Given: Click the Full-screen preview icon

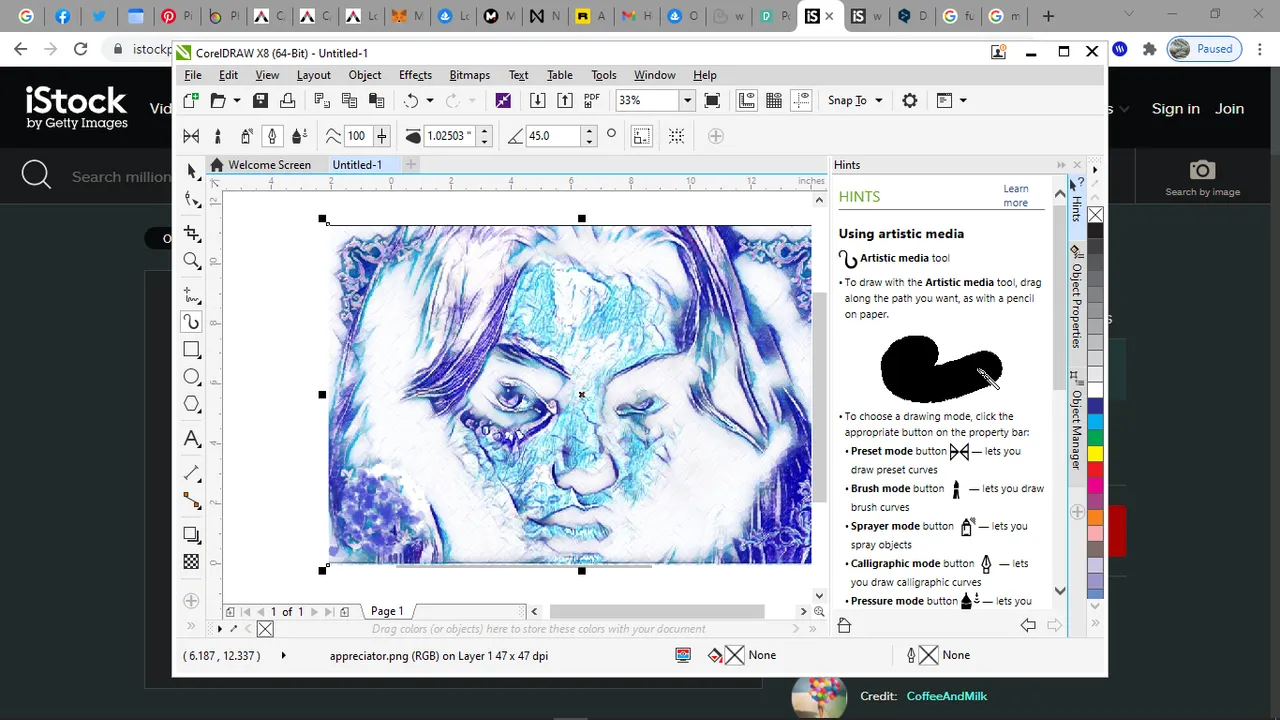Looking at the screenshot, I should (712, 100).
